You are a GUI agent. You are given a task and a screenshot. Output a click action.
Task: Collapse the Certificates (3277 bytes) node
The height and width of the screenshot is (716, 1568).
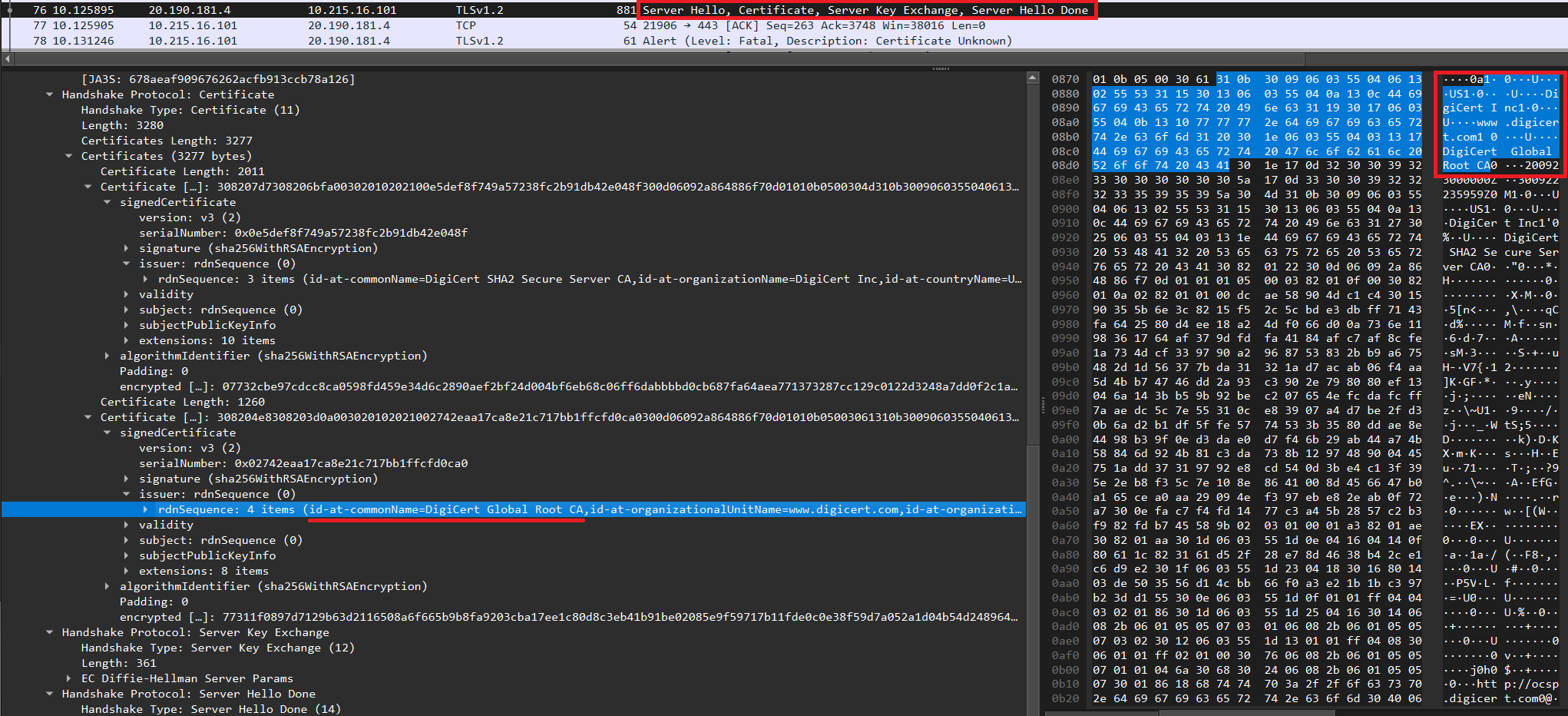[x=70, y=155]
